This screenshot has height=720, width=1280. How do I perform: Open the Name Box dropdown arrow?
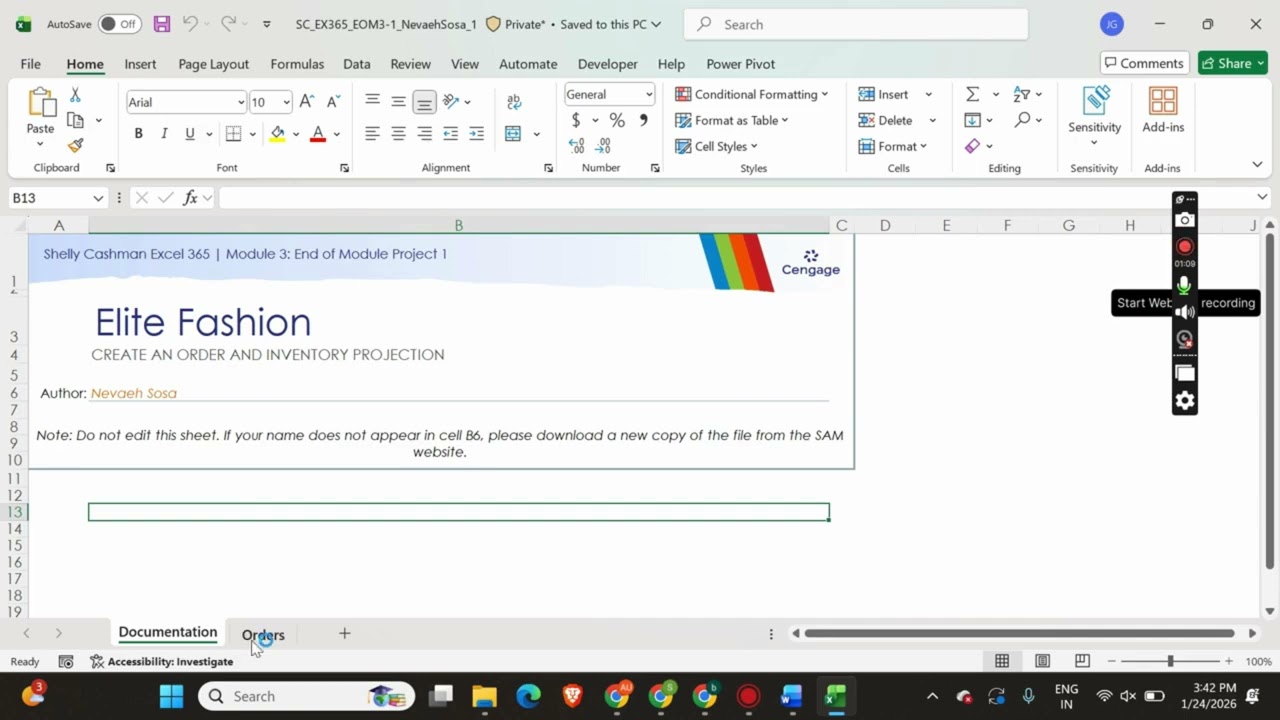pos(98,198)
